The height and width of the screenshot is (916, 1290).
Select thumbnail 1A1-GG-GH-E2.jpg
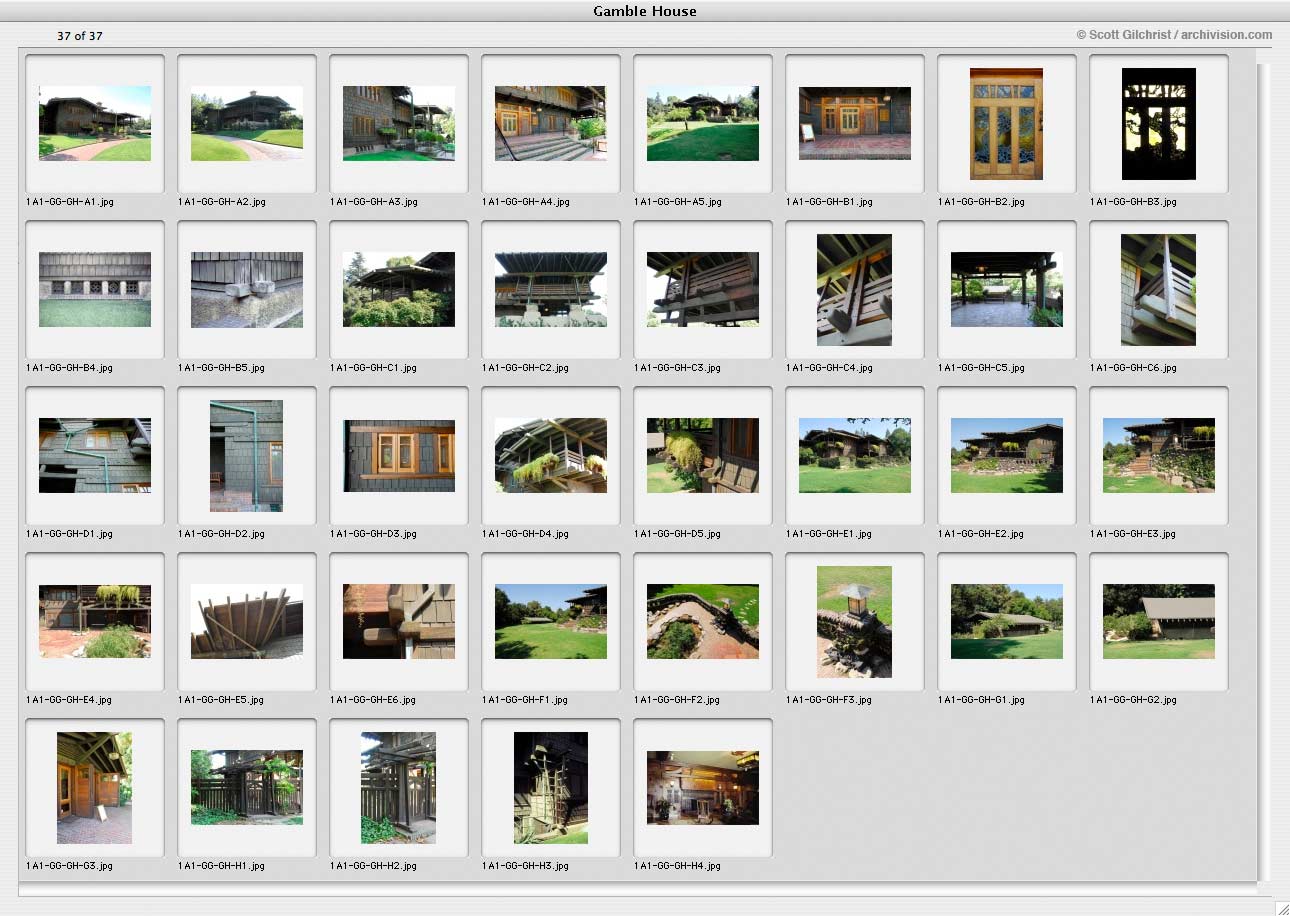coord(1007,455)
